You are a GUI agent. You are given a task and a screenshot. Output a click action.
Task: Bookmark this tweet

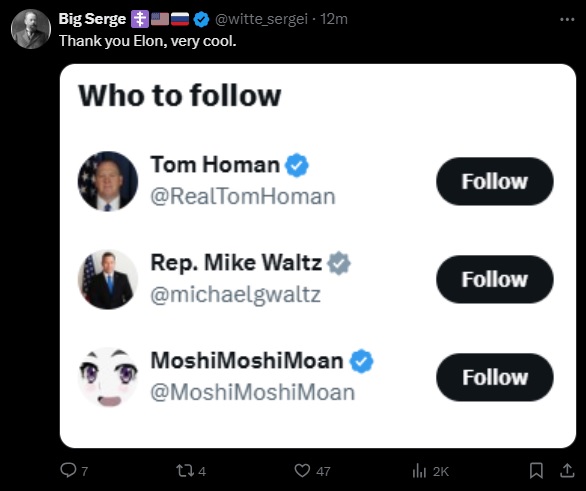(x=536, y=470)
